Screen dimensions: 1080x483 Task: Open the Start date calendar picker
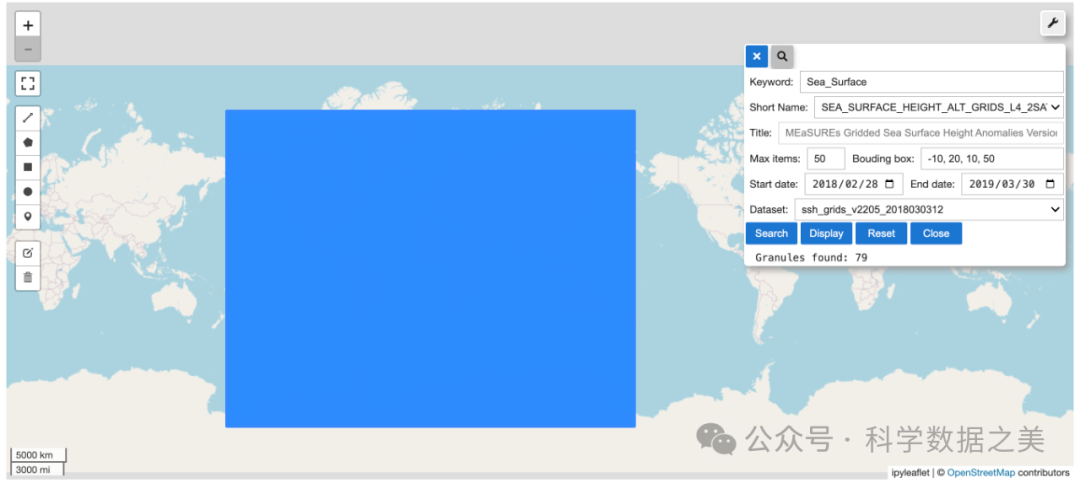tap(890, 184)
